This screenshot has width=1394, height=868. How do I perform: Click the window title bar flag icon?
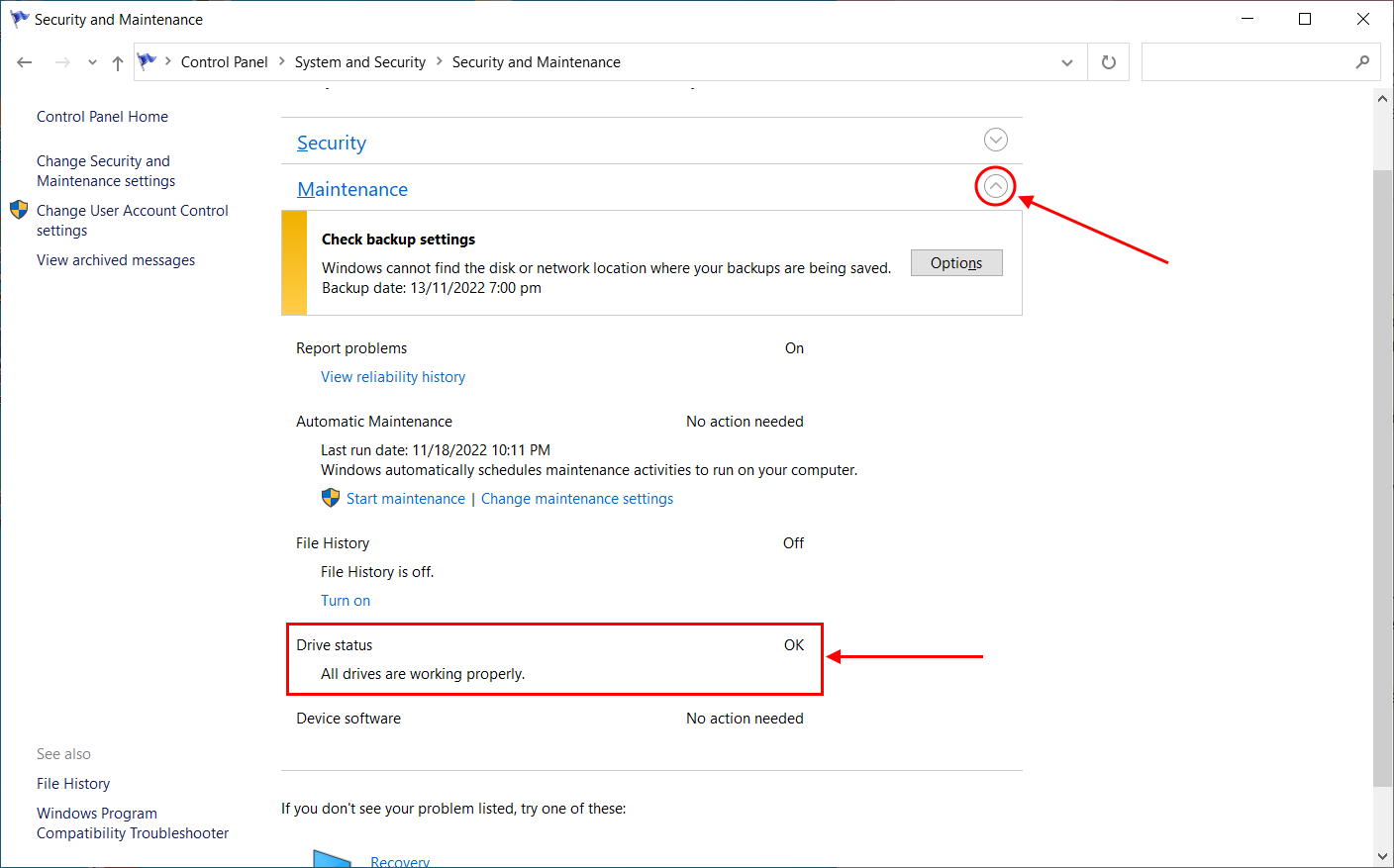pos(19,19)
